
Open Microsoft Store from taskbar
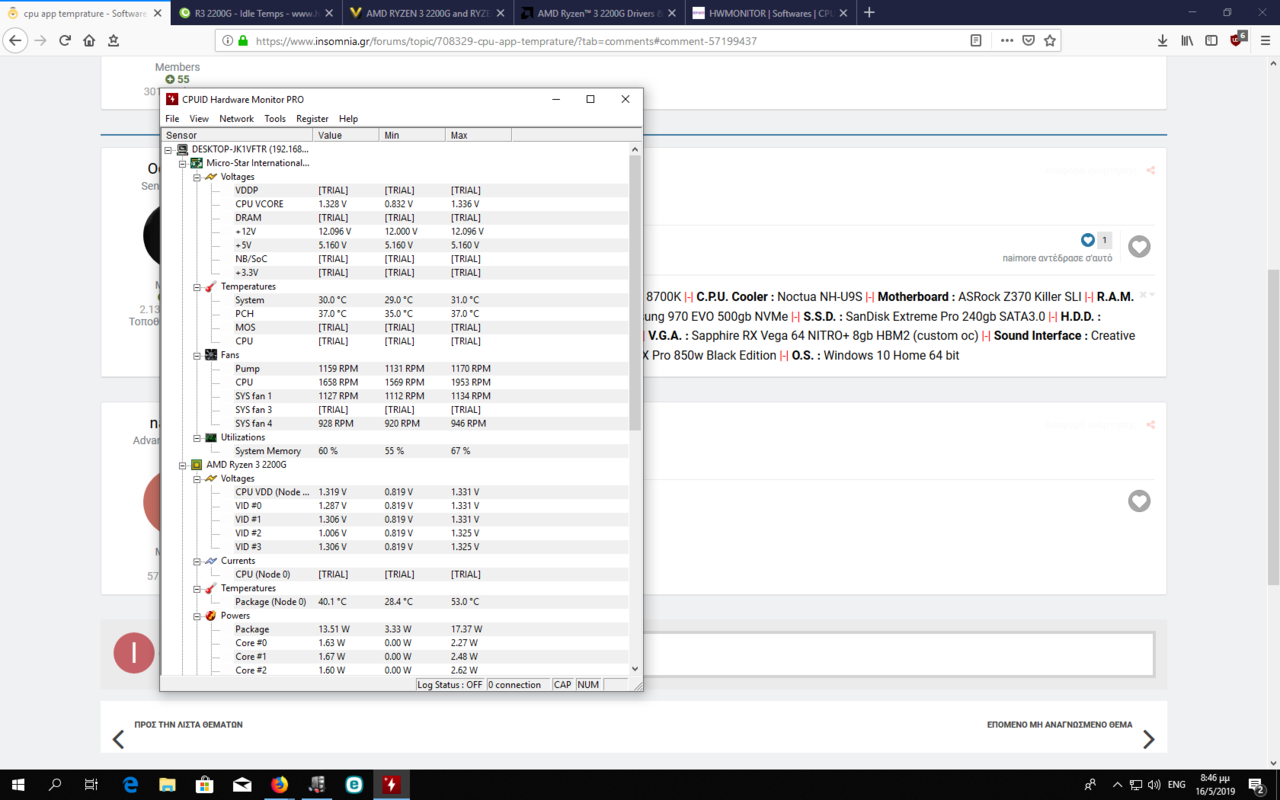pos(204,785)
